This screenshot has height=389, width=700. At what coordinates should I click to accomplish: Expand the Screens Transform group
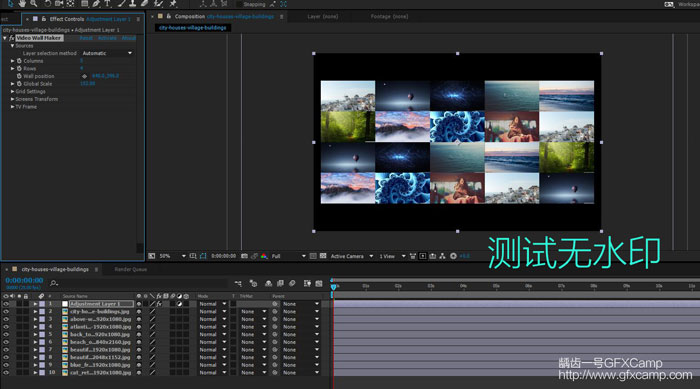point(12,99)
